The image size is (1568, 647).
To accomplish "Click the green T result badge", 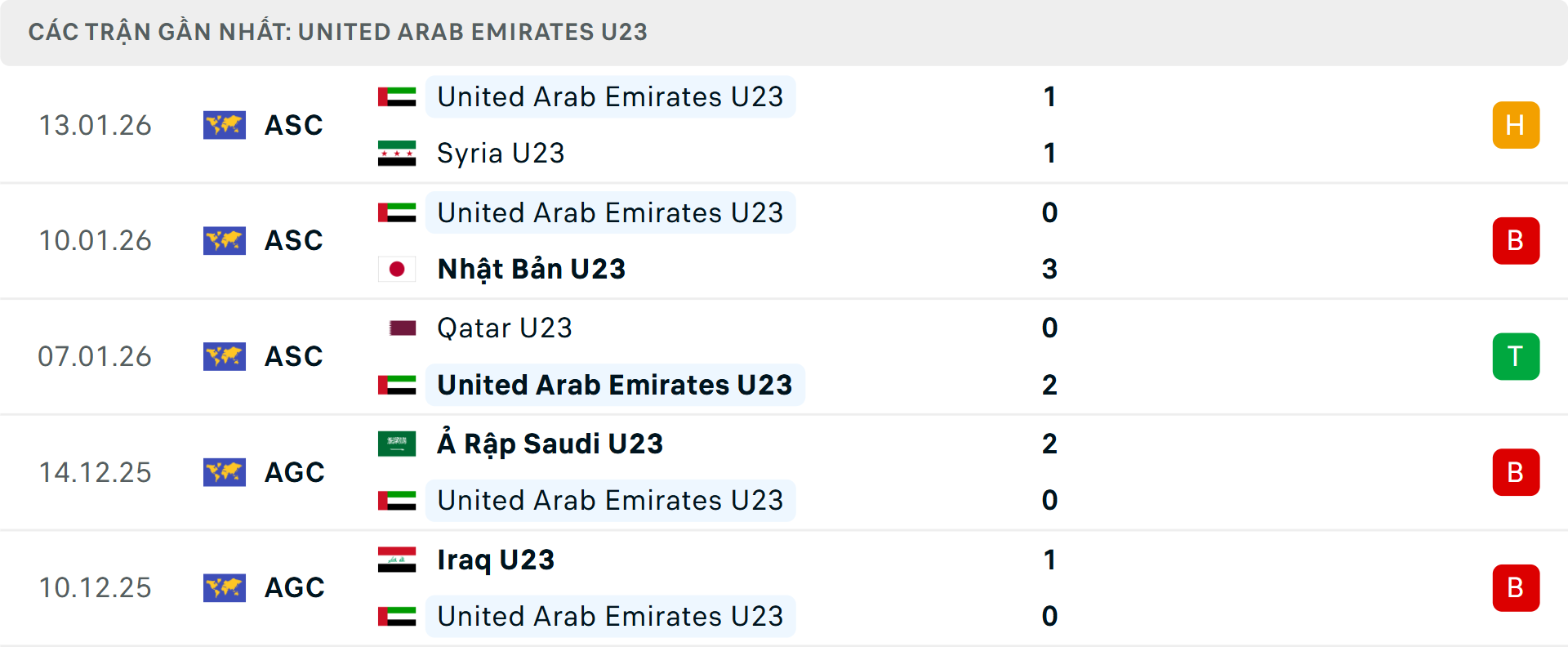I will [x=1516, y=356].
